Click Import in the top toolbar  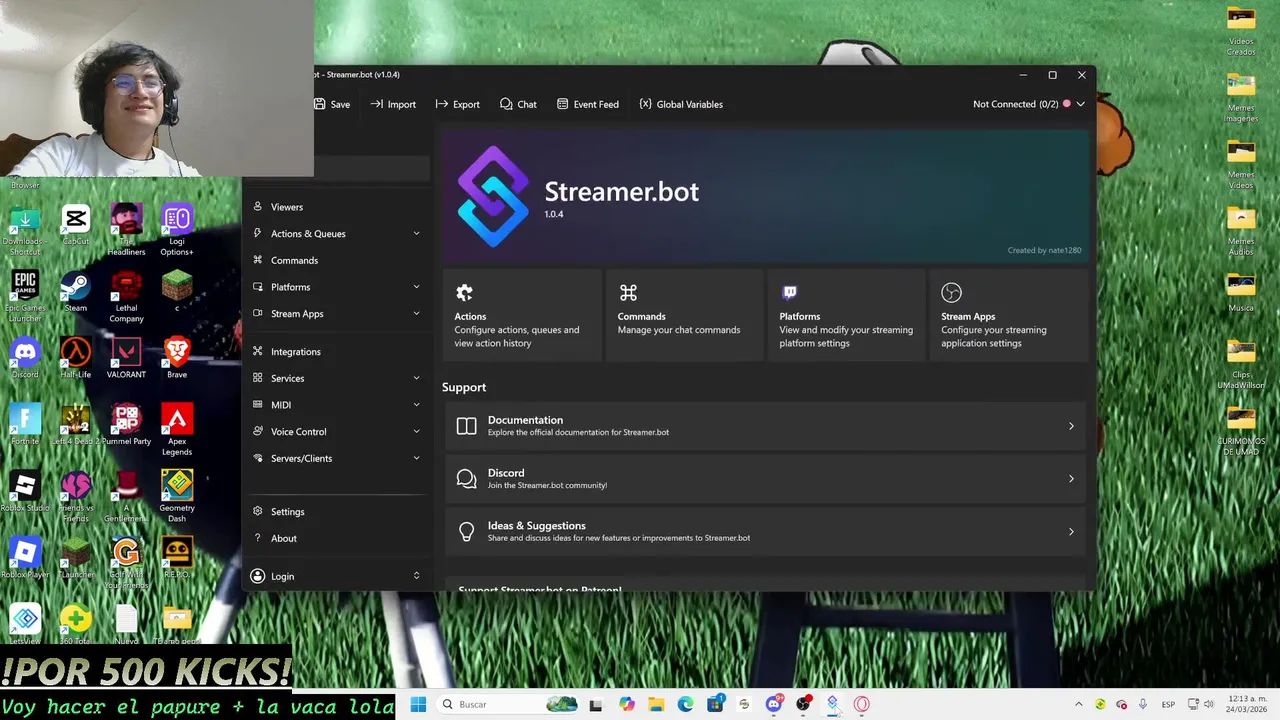click(x=393, y=104)
